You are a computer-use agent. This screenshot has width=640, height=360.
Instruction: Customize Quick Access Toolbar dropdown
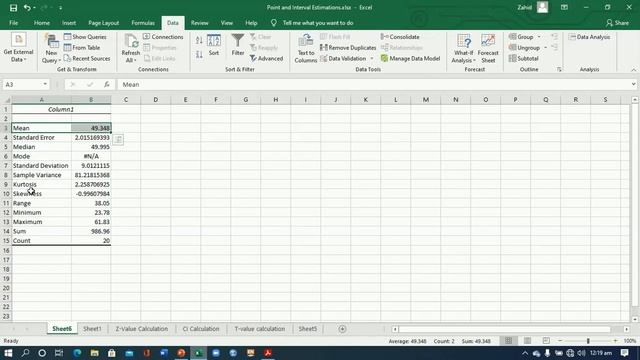coord(60,8)
